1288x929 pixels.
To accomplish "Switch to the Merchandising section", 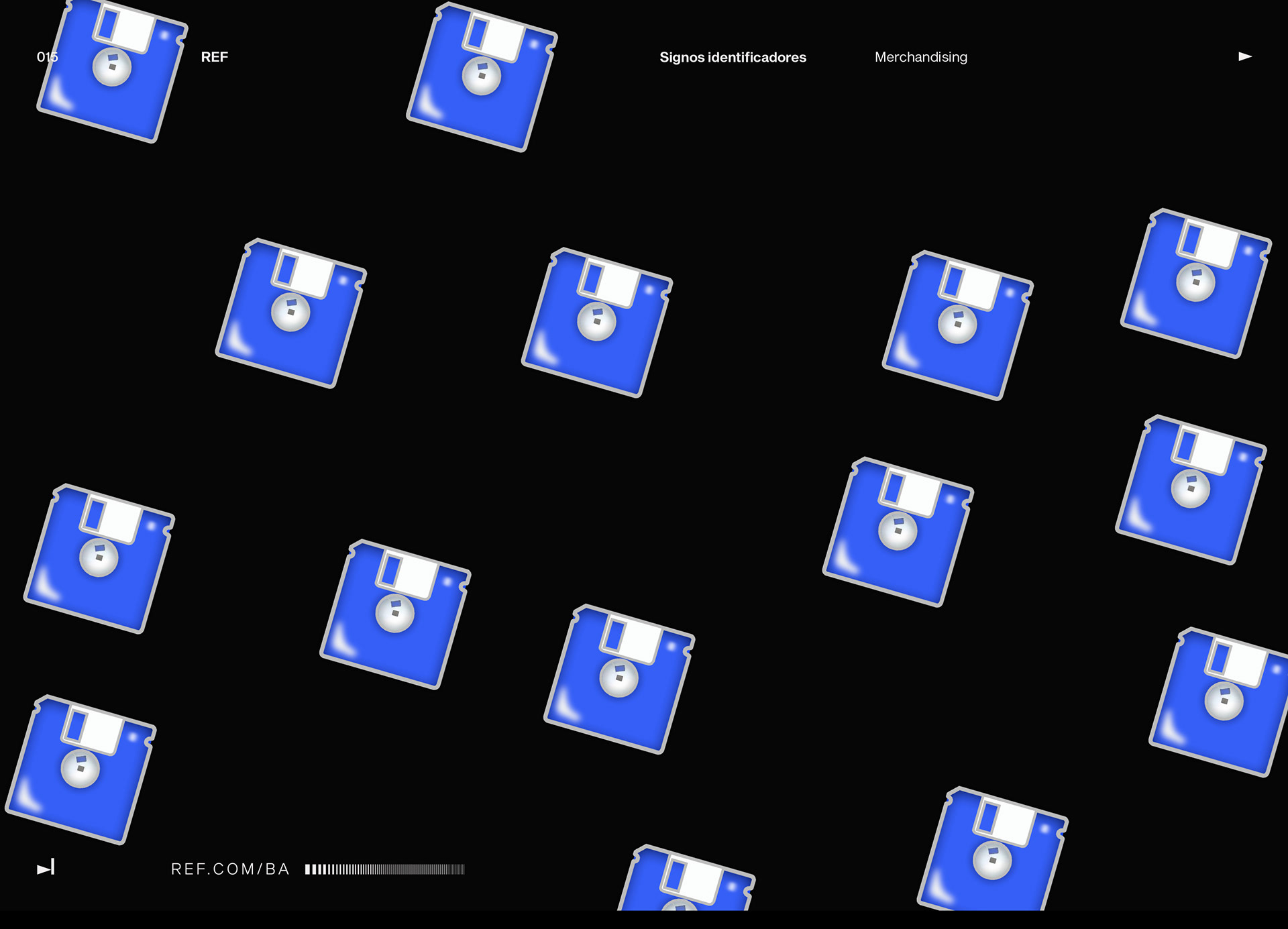I will (920, 58).
